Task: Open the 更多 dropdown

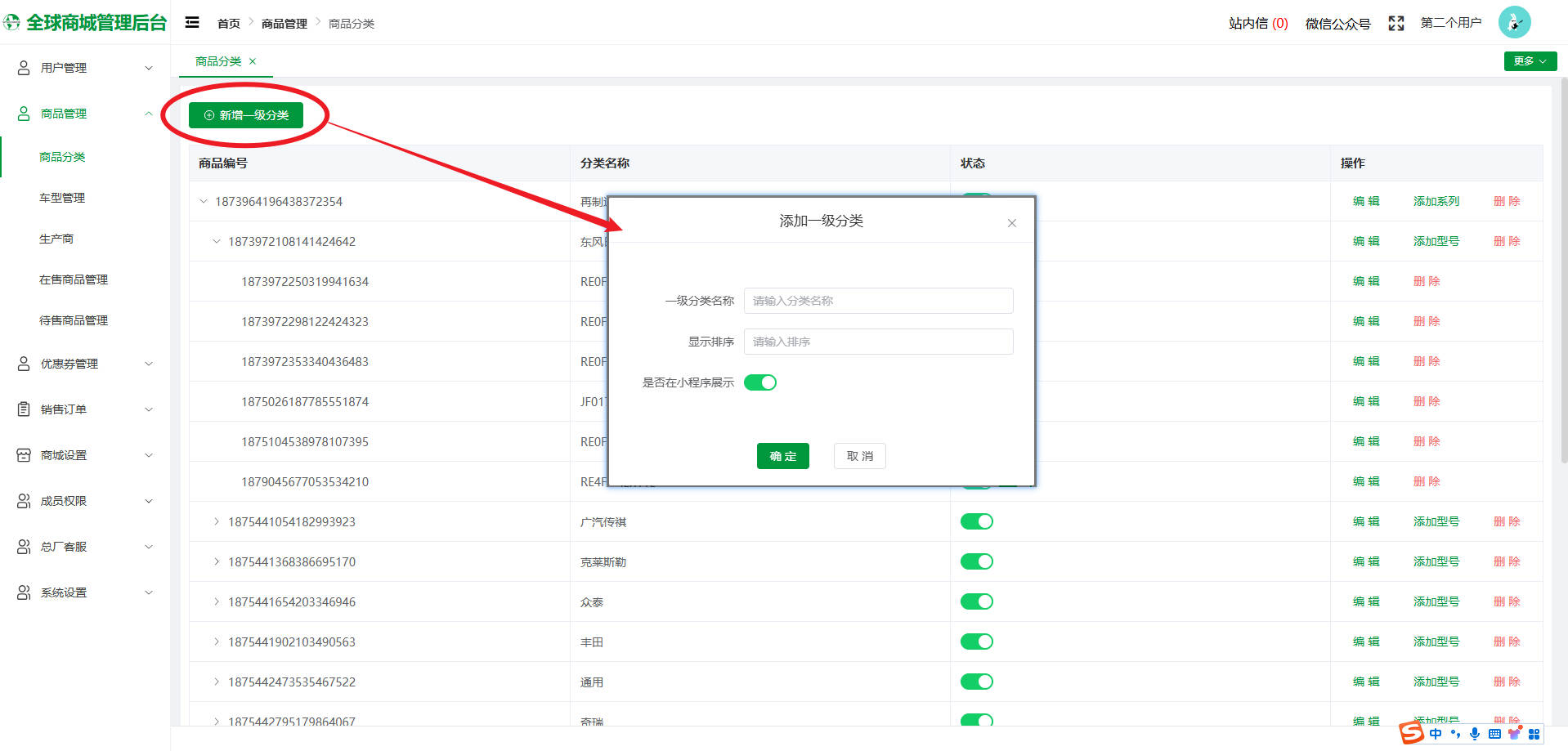Action: [x=1529, y=61]
